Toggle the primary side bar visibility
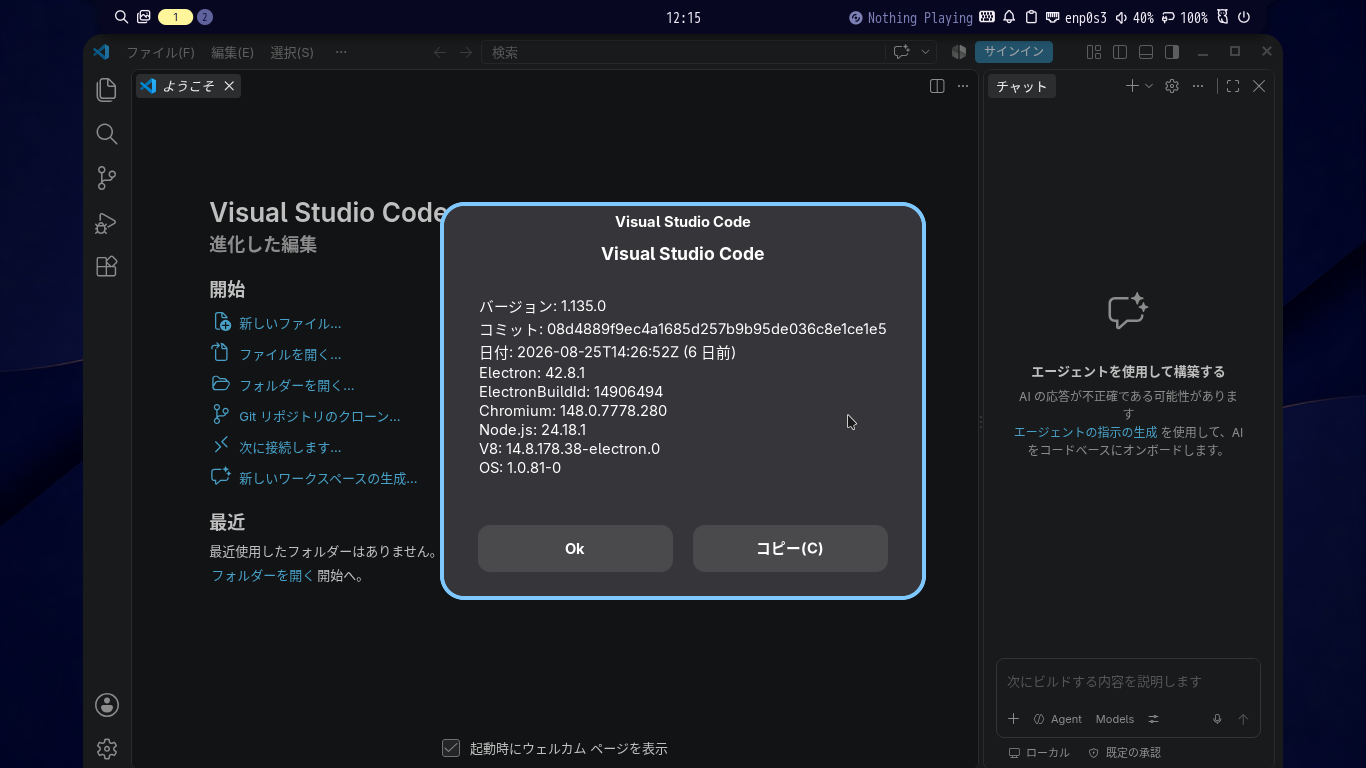 [1120, 52]
